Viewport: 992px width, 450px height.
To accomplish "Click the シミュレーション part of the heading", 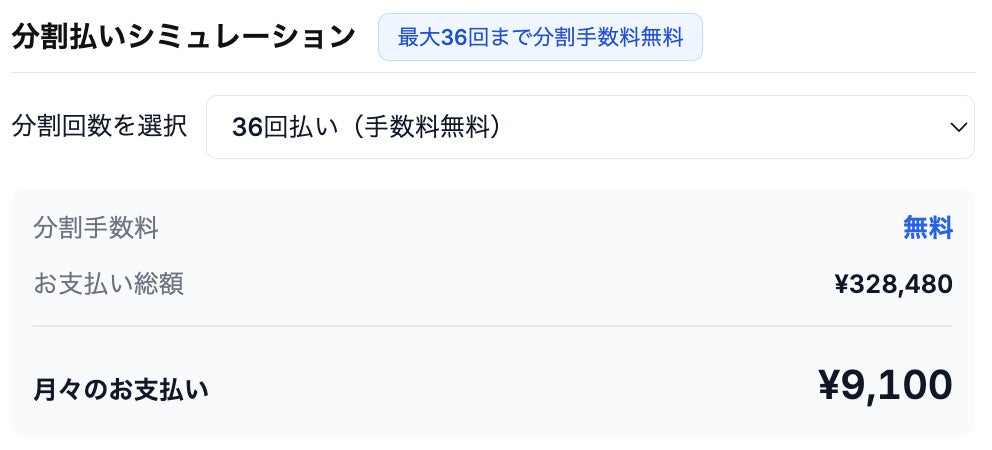I will point(242,37).
